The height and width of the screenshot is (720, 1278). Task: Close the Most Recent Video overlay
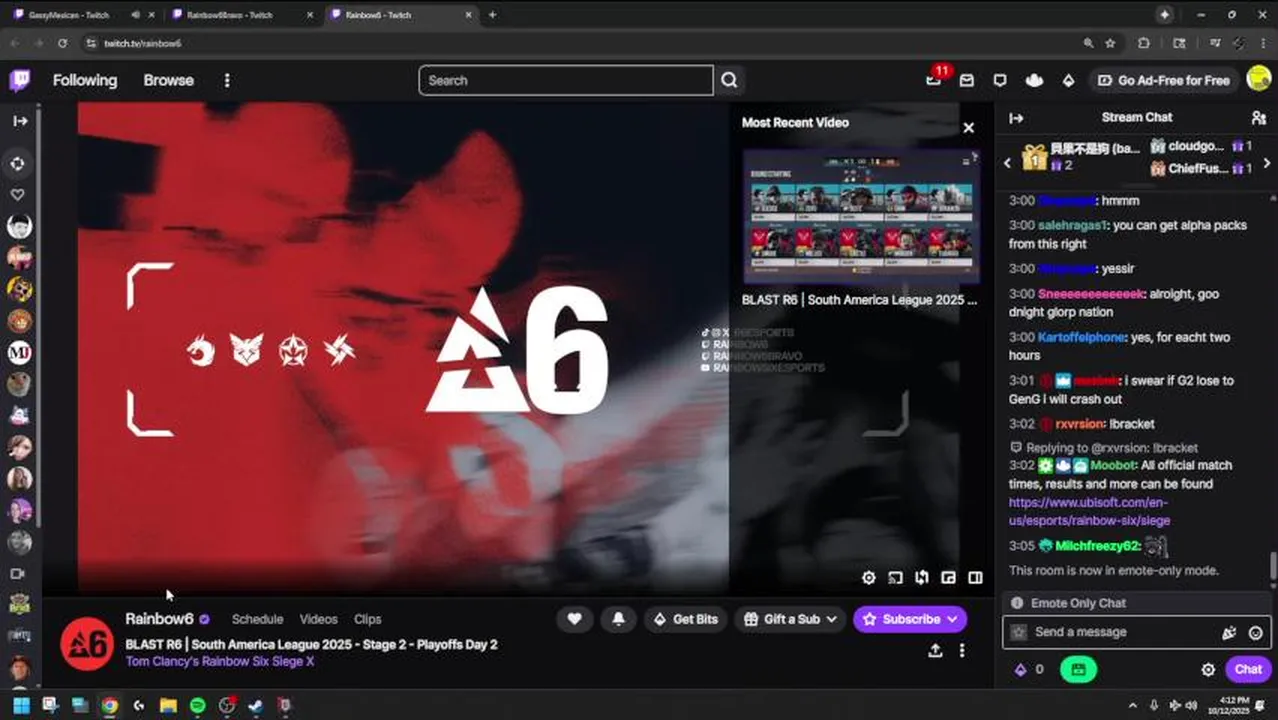point(968,127)
